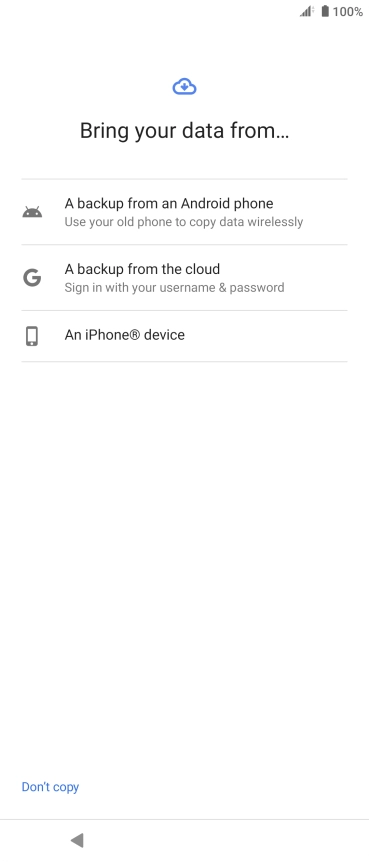Tap the word 'cloud' in the second option title
Screen dimensions: 369x862
pyautogui.click(x=201, y=269)
